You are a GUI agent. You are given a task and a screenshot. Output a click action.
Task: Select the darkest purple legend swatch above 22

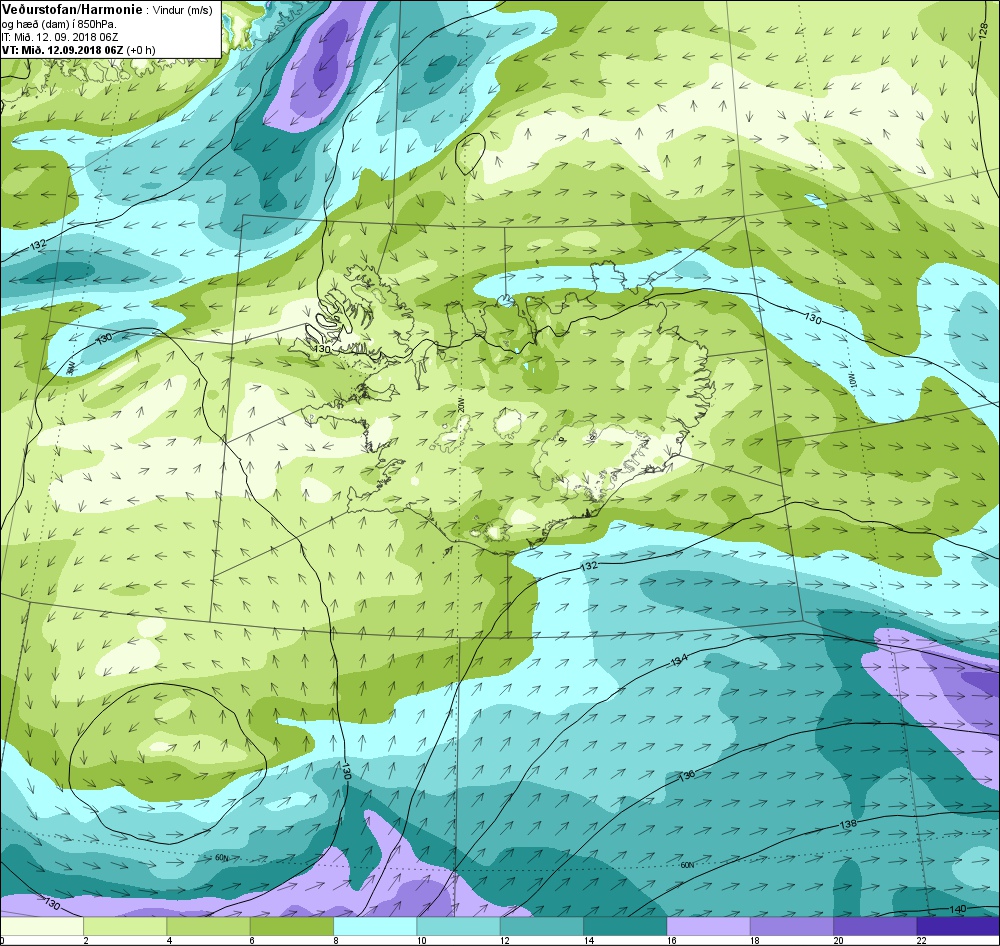point(957,926)
